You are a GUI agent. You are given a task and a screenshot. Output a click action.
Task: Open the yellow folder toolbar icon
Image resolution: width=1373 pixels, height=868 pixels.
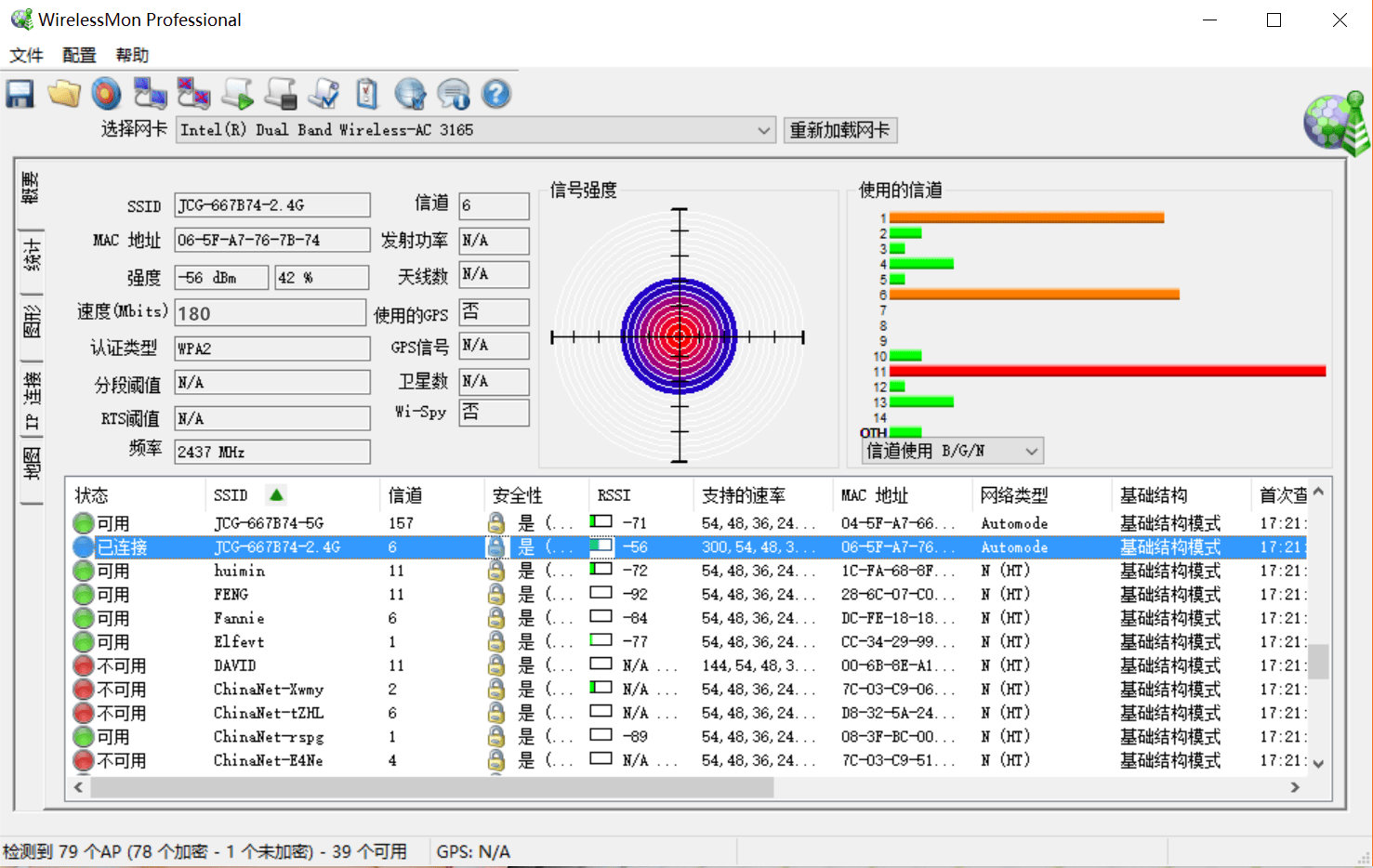tap(64, 94)
